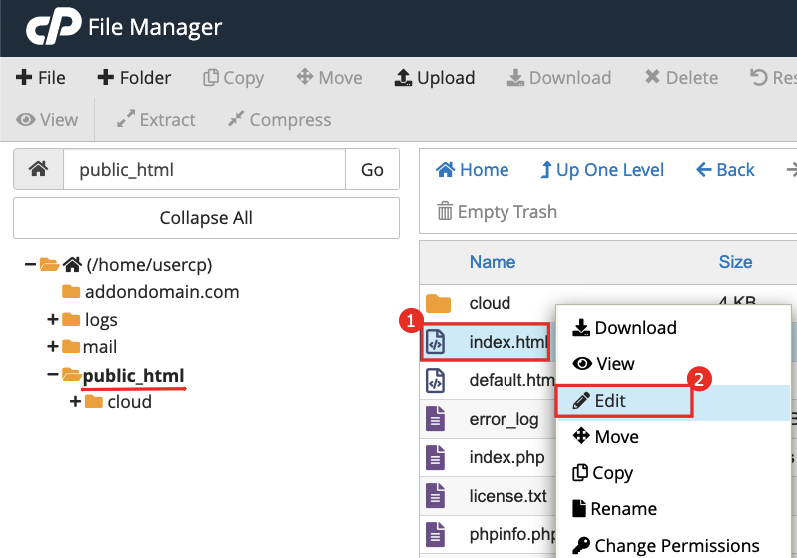Select the logs folder in tree

[x=101, y=320]
